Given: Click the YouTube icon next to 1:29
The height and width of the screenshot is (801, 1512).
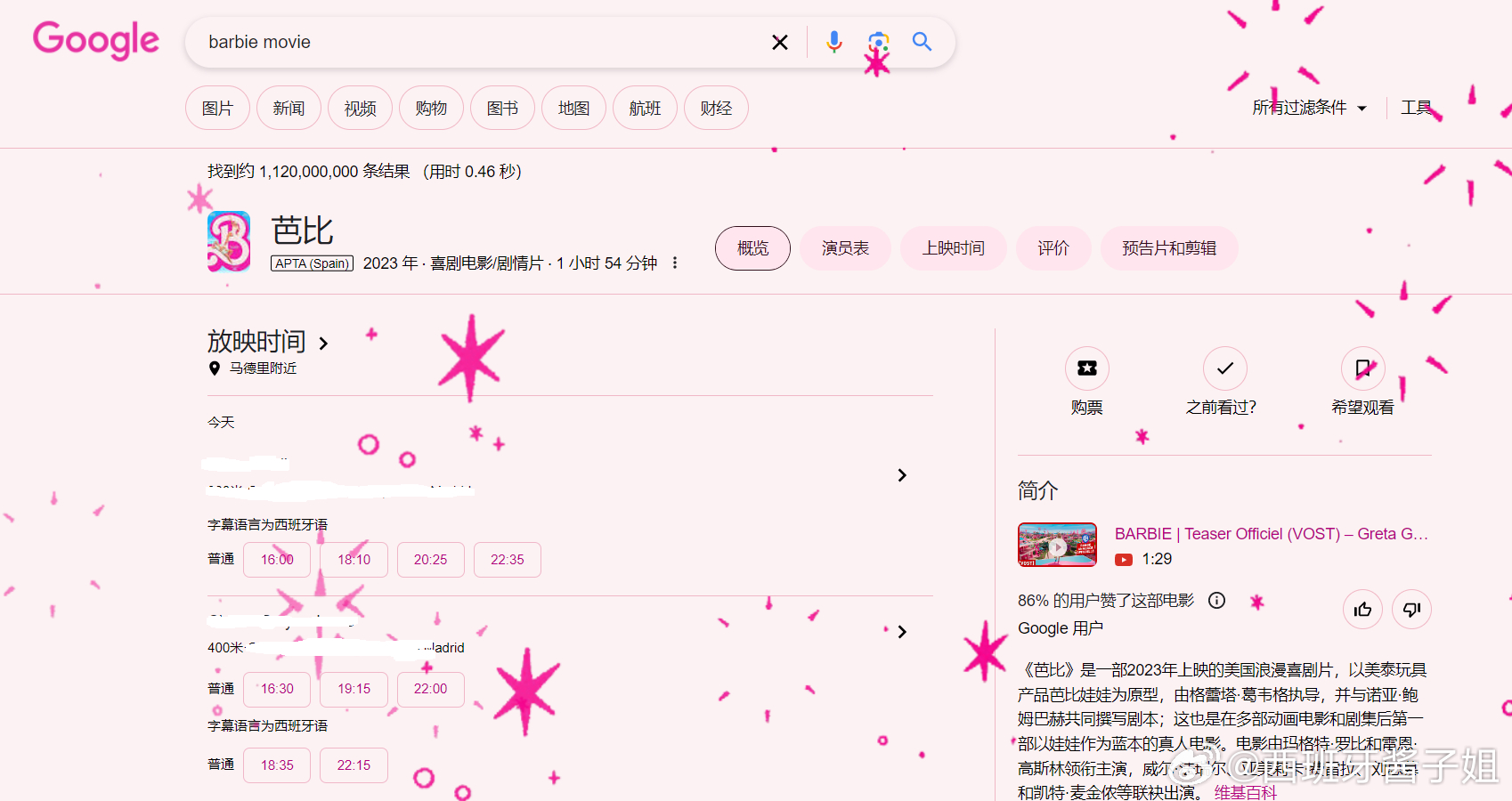Looking at the screenshot, I should [1124, 560].
